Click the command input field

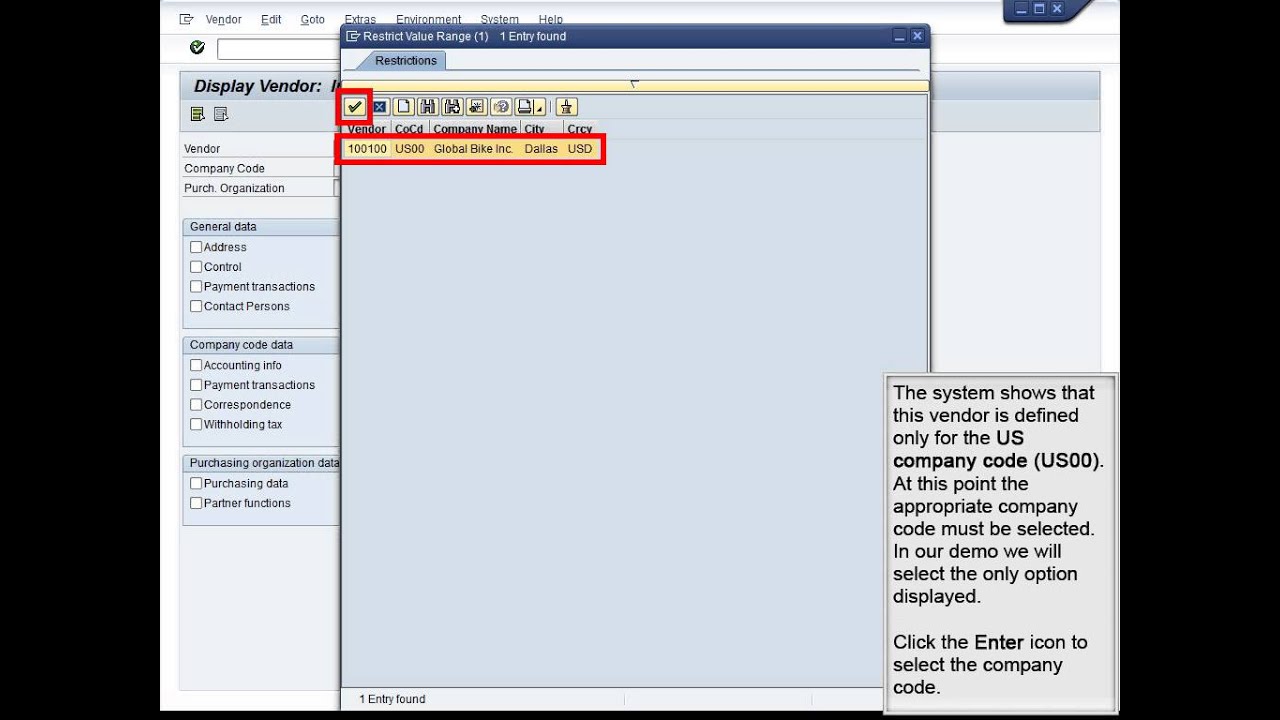(x=278, y=49)
